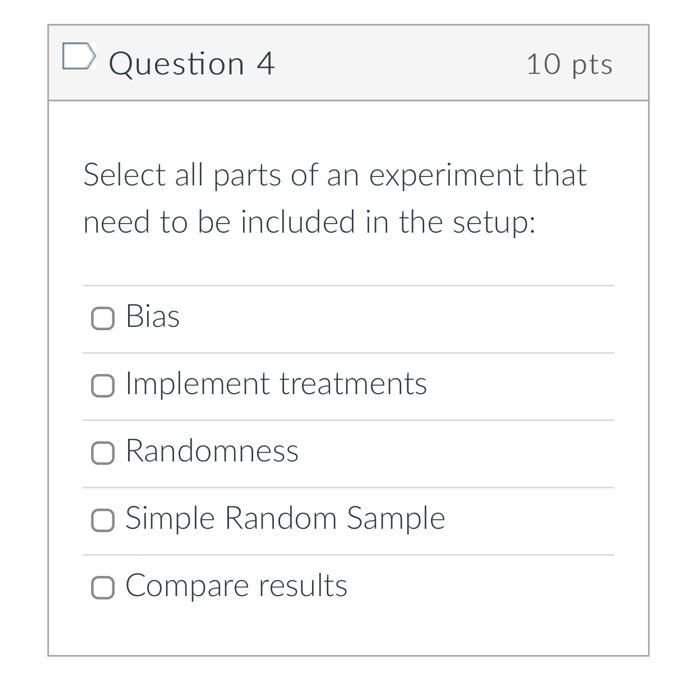Tick the Implement treatments checkbox
The image size is (697, 698).
pos(102,386)
